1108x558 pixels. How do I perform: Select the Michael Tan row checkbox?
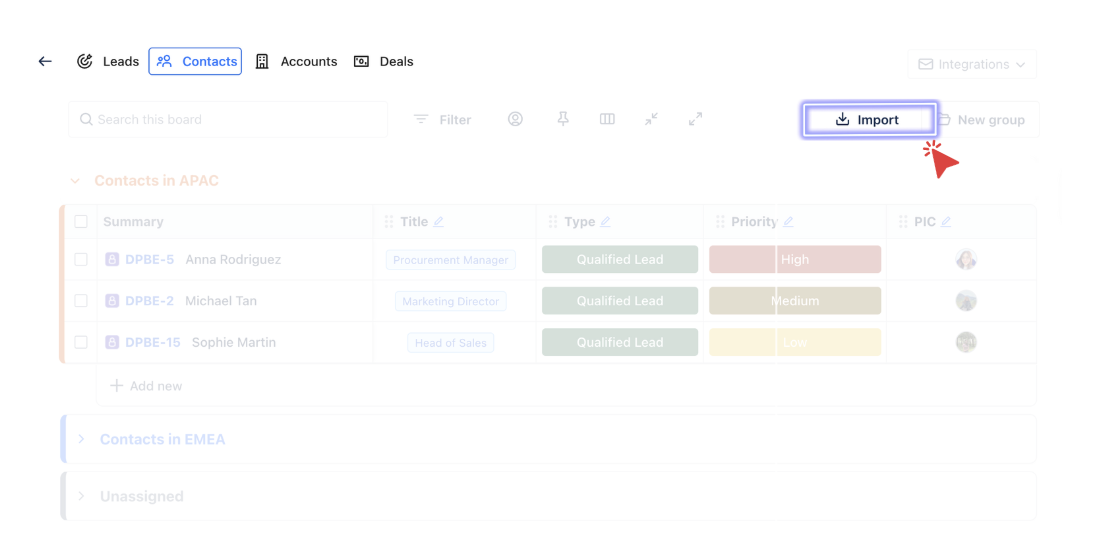tap(81, 301)
